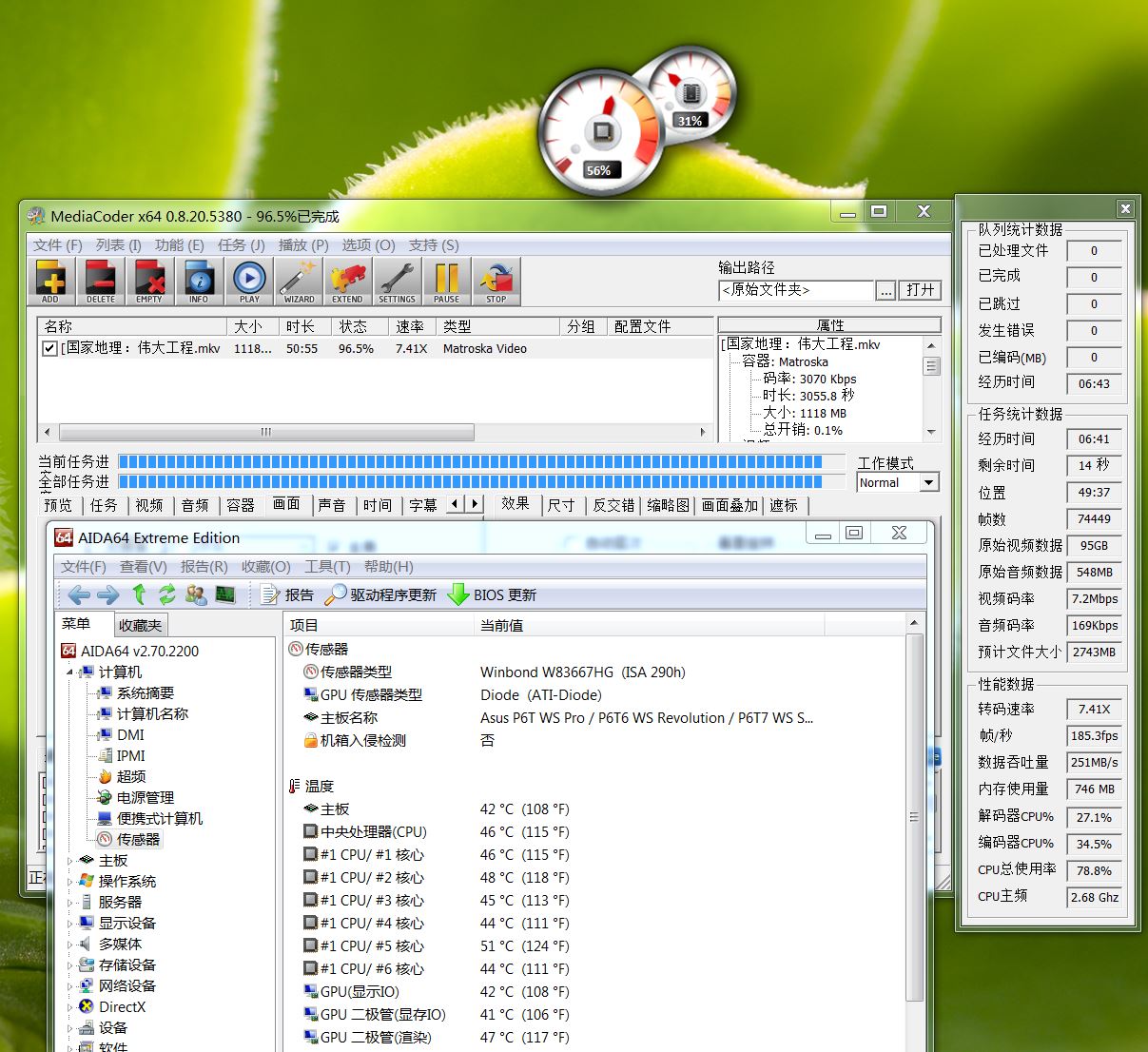Click the 状态 column header
The image size is (1148, 1052).
pos(360,326)
